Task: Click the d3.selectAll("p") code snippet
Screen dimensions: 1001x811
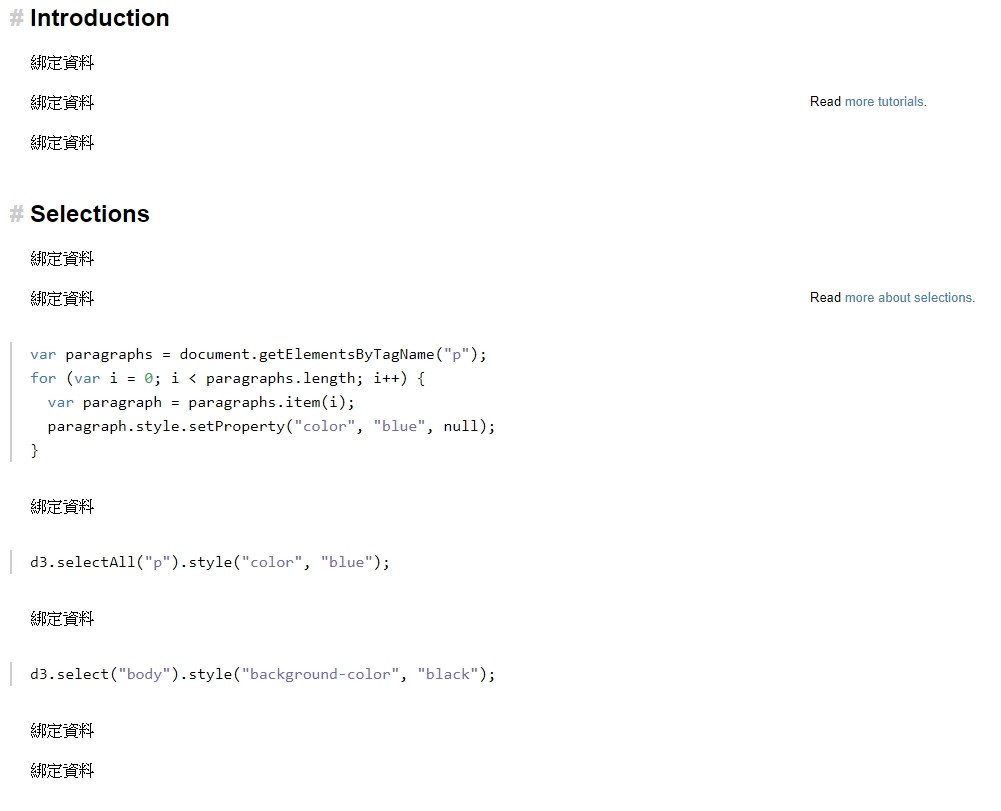Action: [x=210, y=562]
